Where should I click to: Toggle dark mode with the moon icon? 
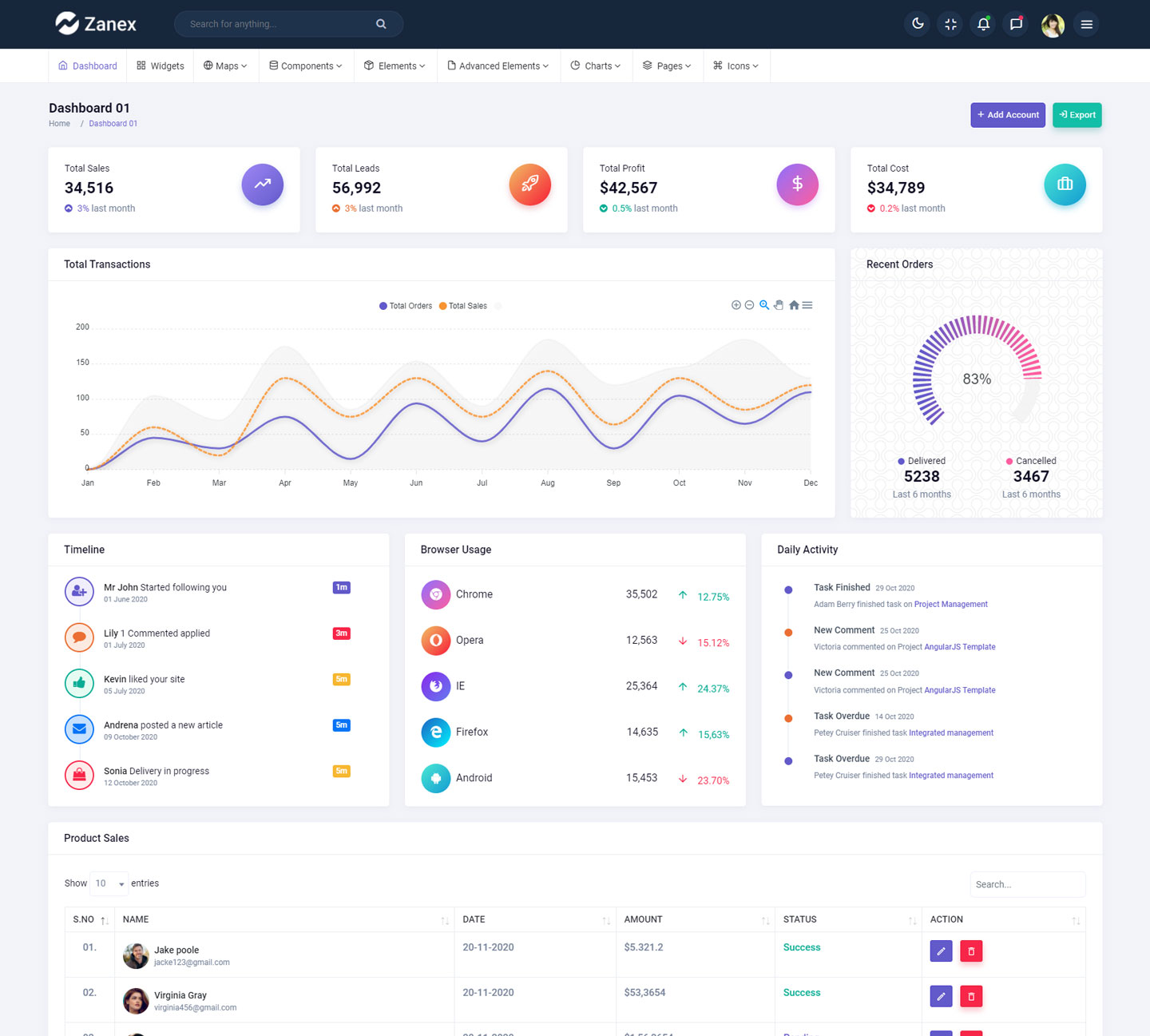point(918,24)
